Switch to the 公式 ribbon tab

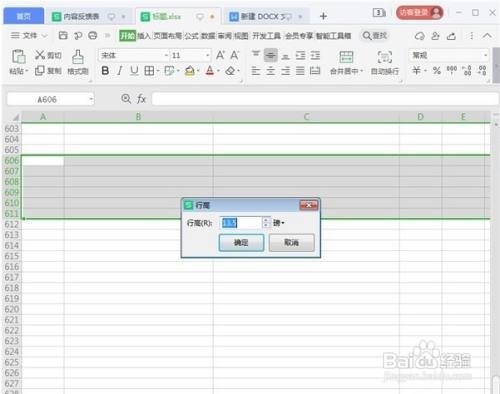pos(191,36)
